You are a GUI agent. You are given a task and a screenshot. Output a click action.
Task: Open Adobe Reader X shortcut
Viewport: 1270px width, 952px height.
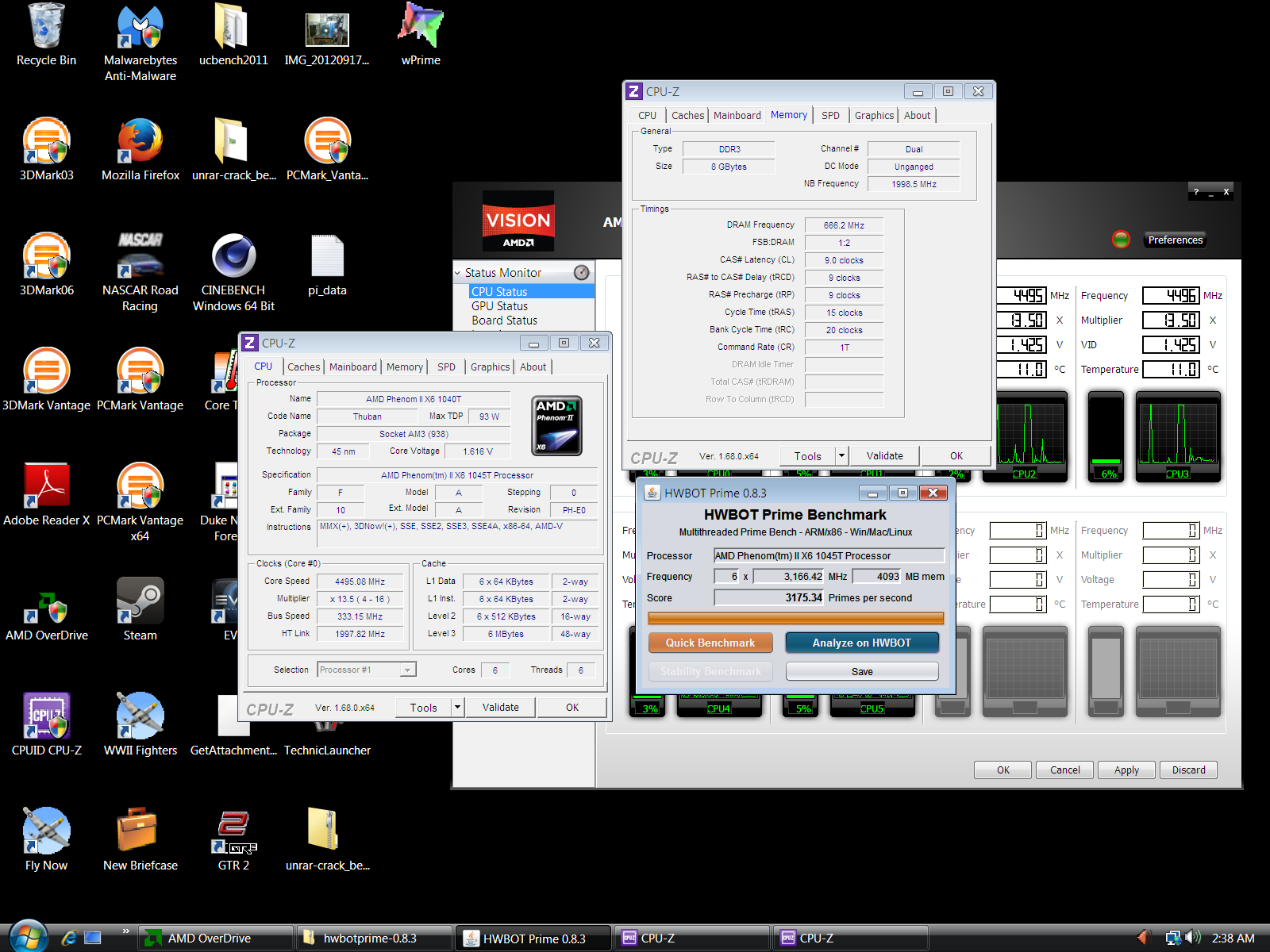click(x=46, y=496)
